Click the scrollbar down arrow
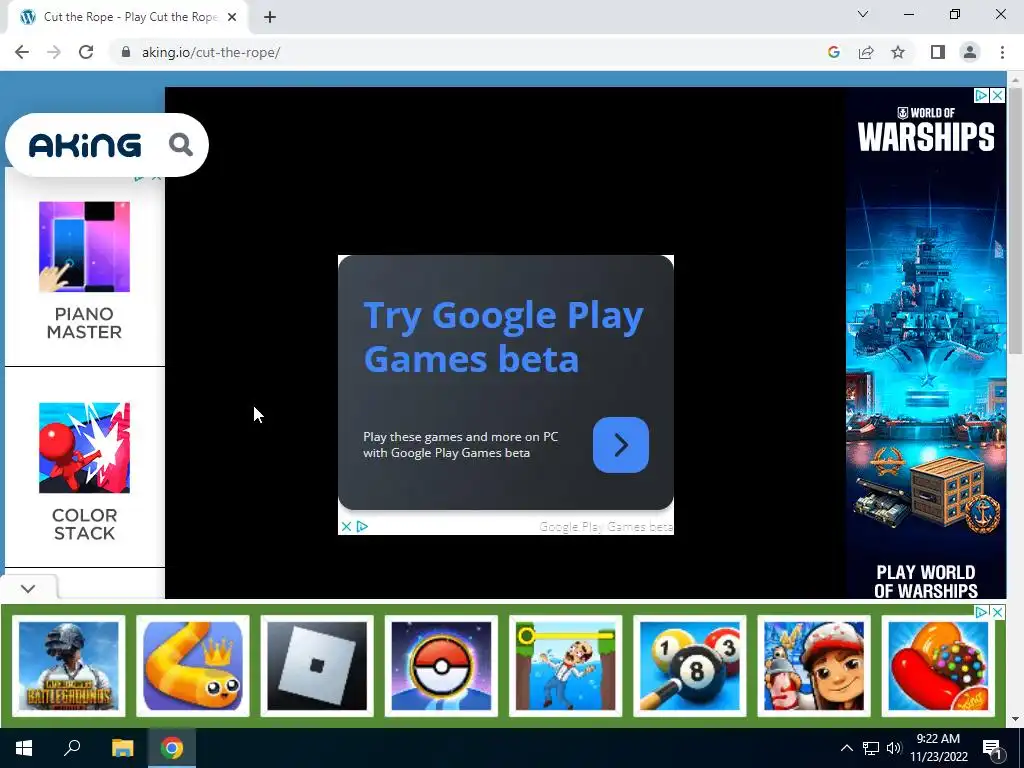 (1015, 719)
